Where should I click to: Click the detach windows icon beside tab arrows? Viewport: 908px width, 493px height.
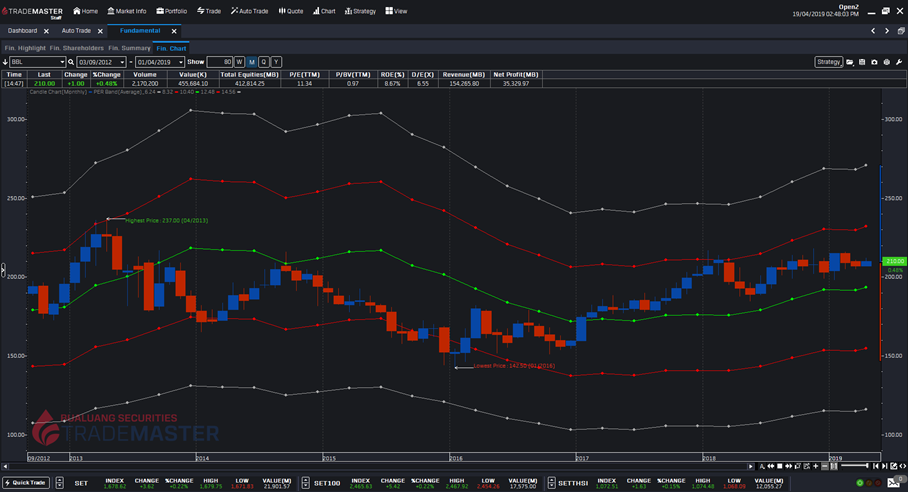click(899, 31)
